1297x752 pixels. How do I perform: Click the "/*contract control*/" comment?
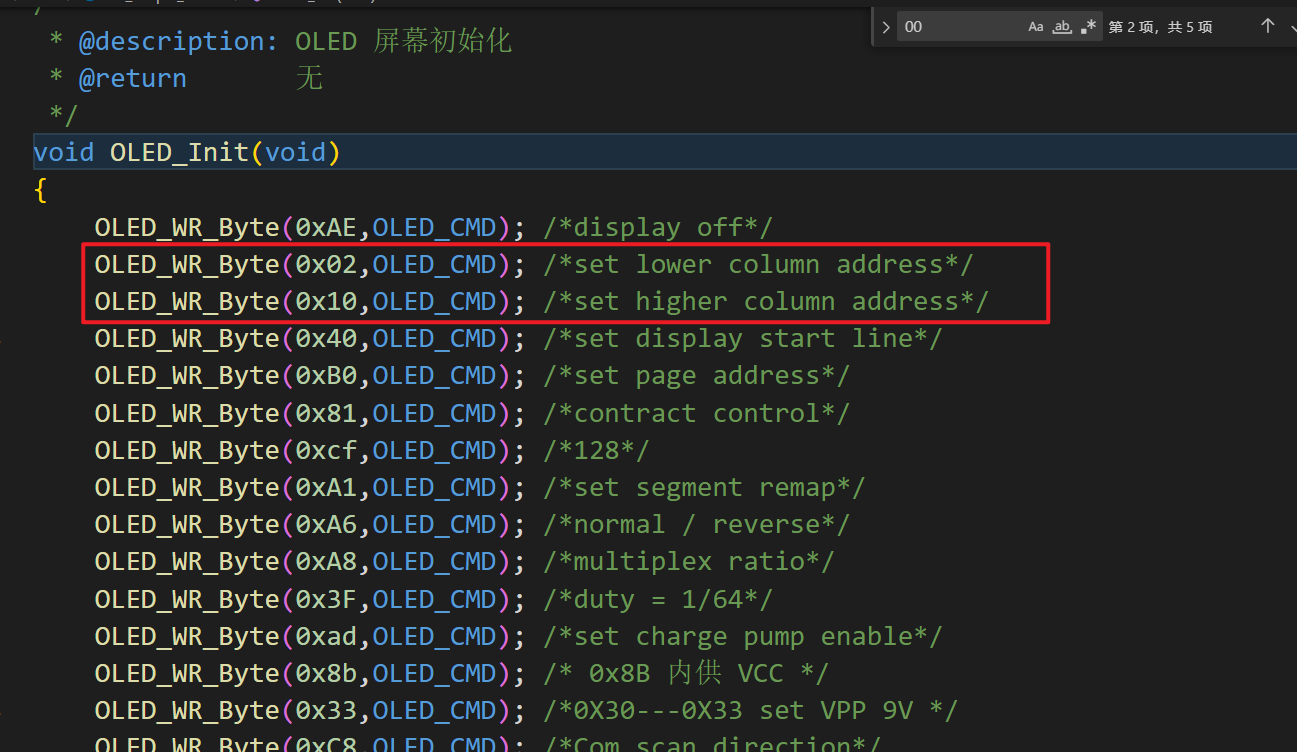pos(697,414)
